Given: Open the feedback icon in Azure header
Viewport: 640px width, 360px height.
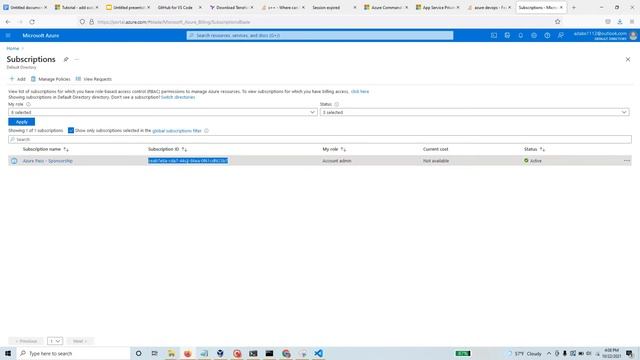Looking at the screenshot, I should click(x=560, y=36).
